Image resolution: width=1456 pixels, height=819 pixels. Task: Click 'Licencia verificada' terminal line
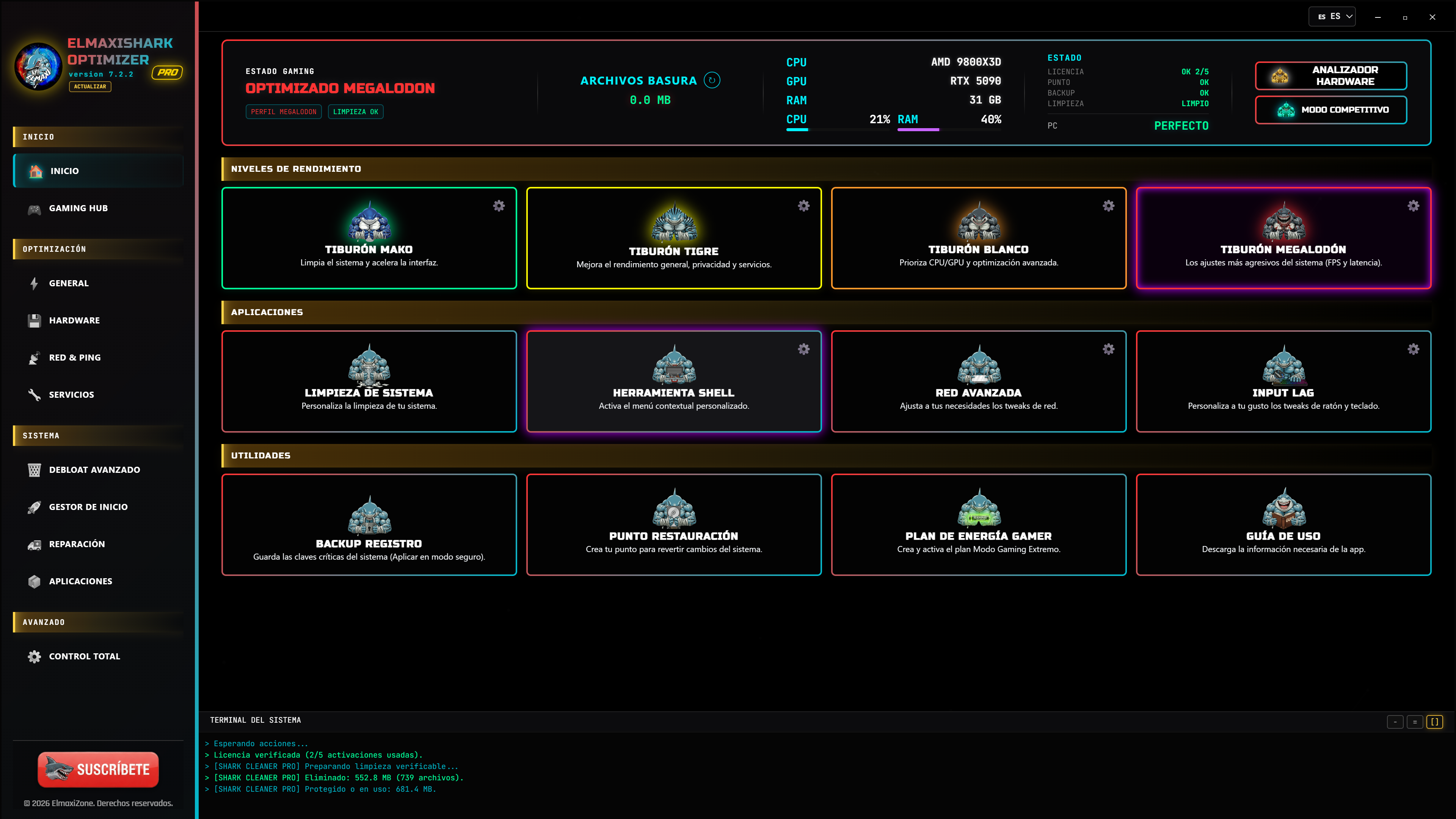point(314,755)
